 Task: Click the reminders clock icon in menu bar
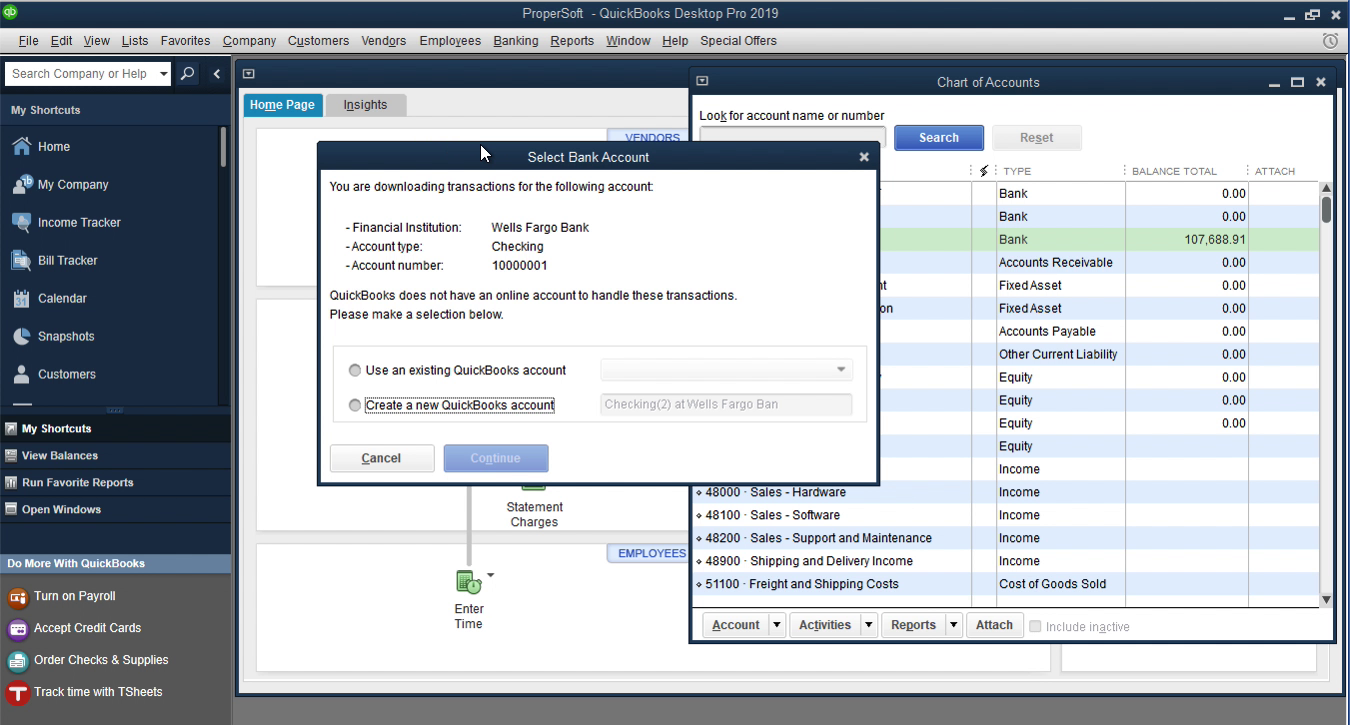1330,41
